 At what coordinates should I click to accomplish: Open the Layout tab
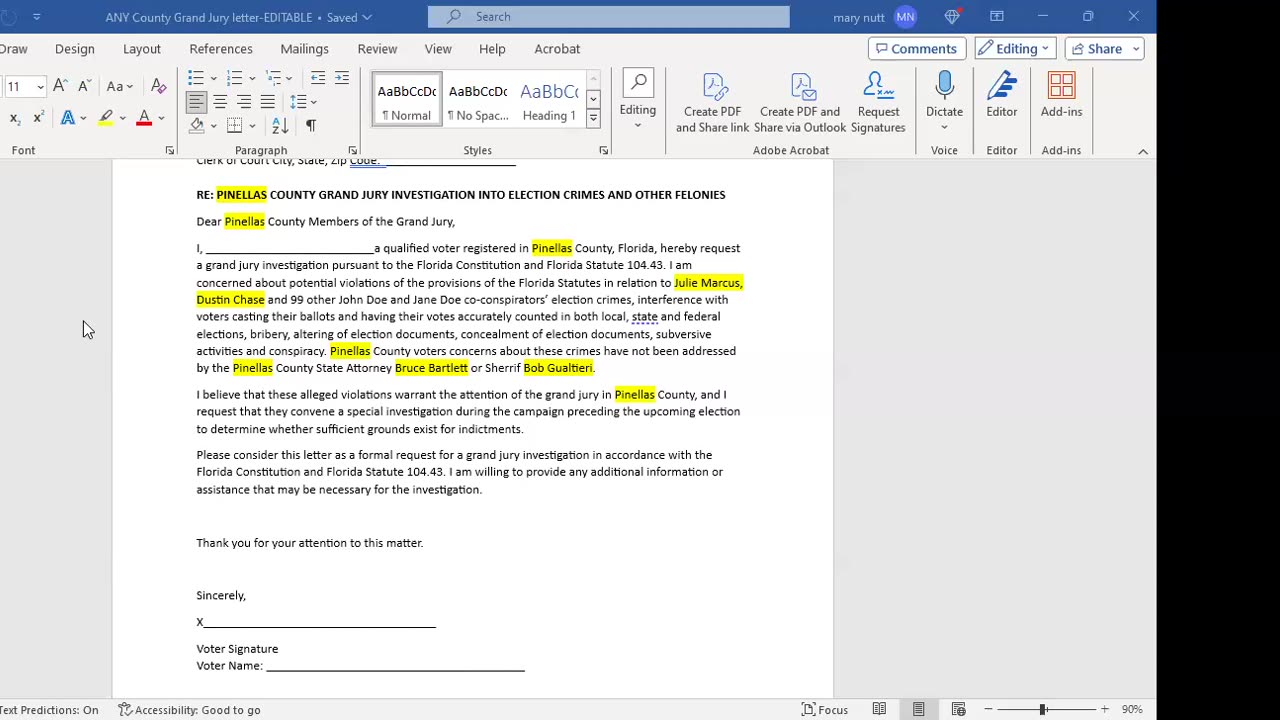(142, 48)
